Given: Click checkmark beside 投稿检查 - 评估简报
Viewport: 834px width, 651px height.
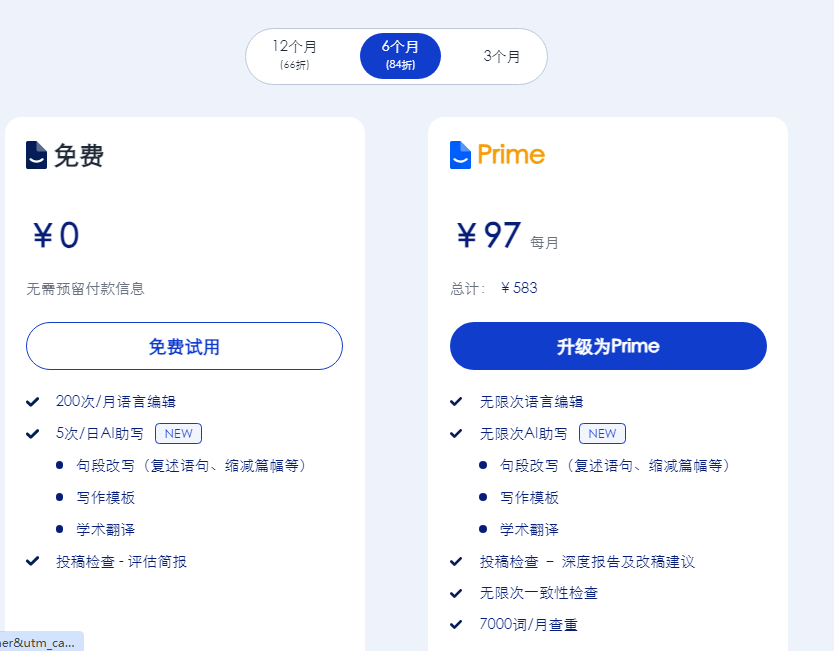Looking at the screenshot, I should point(33,561).
